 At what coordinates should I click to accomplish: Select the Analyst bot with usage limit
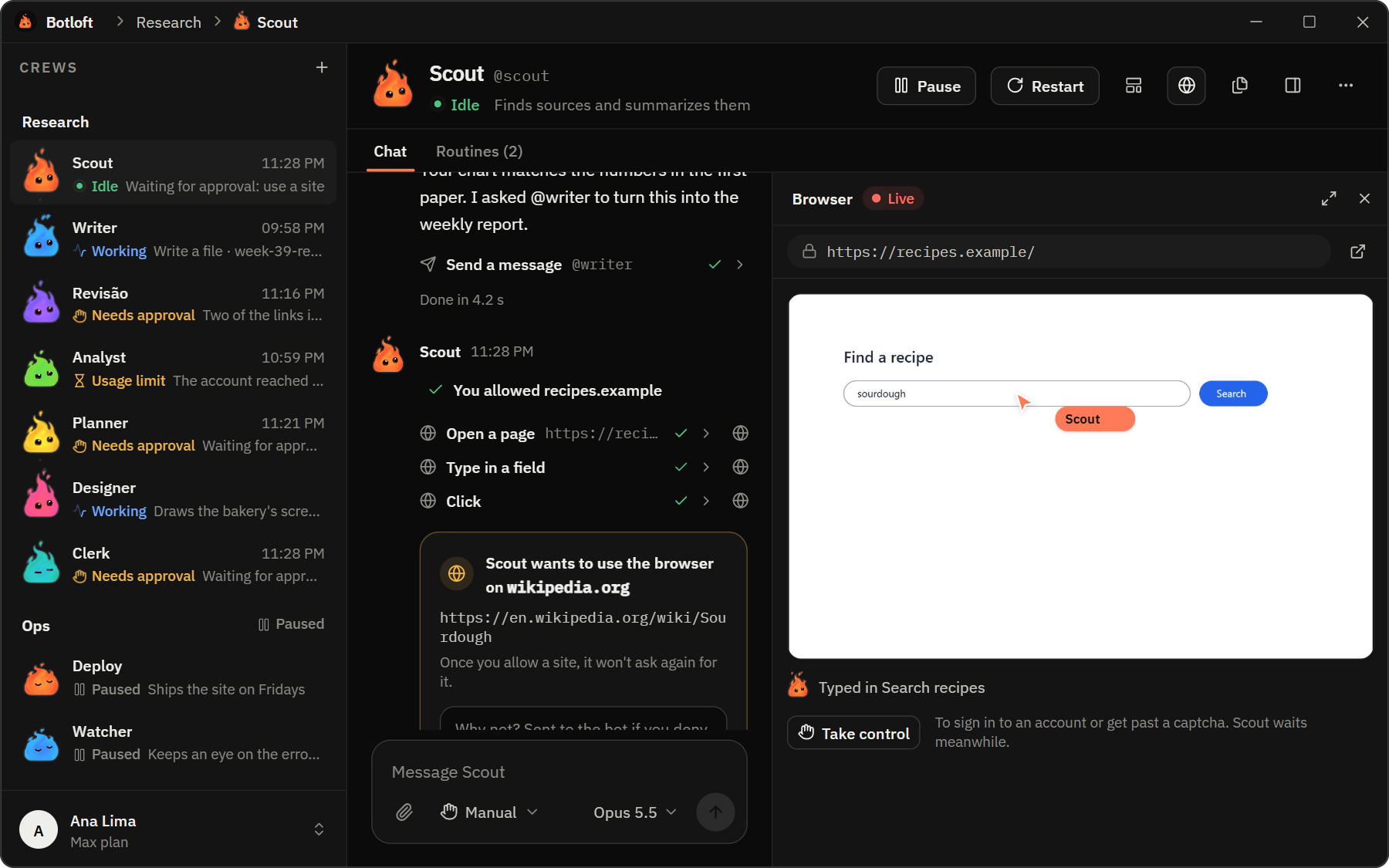click(174, 368)
